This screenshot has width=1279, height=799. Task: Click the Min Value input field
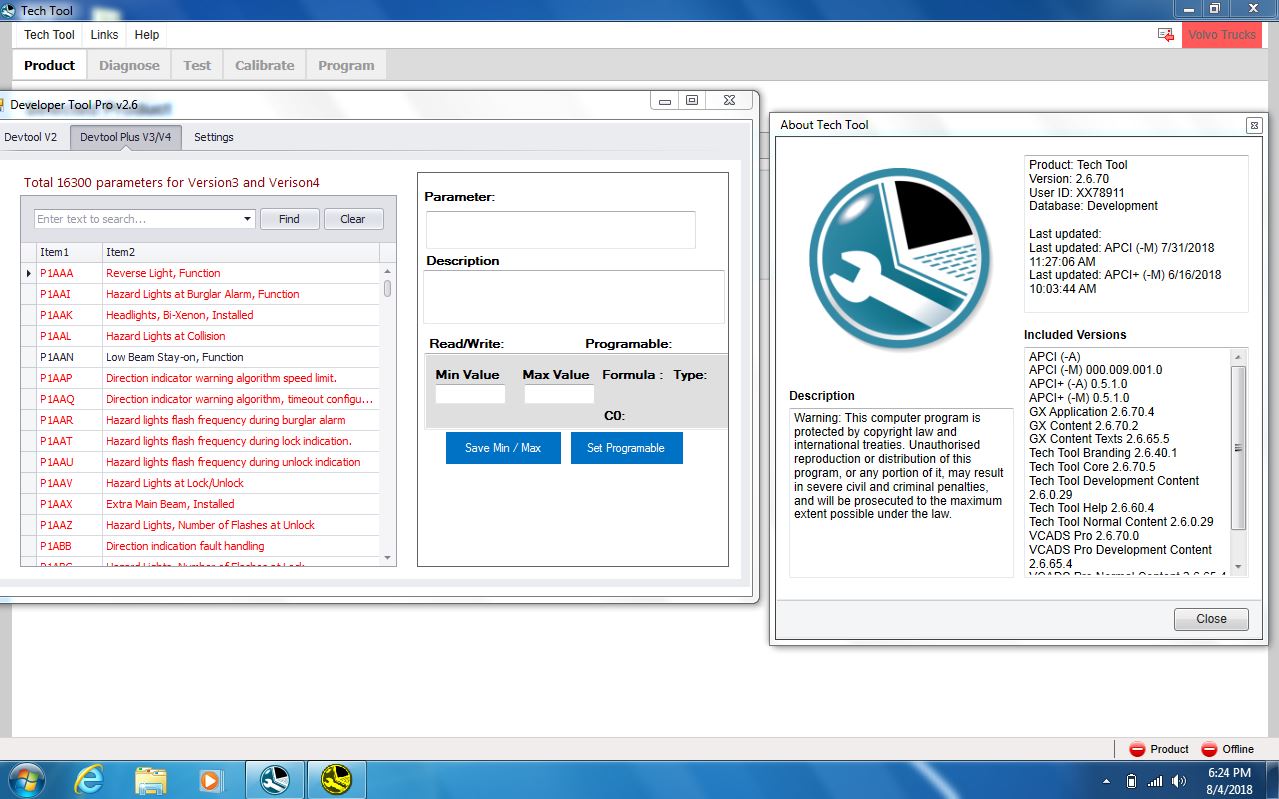pyautogui.click(x=470, y=394)
